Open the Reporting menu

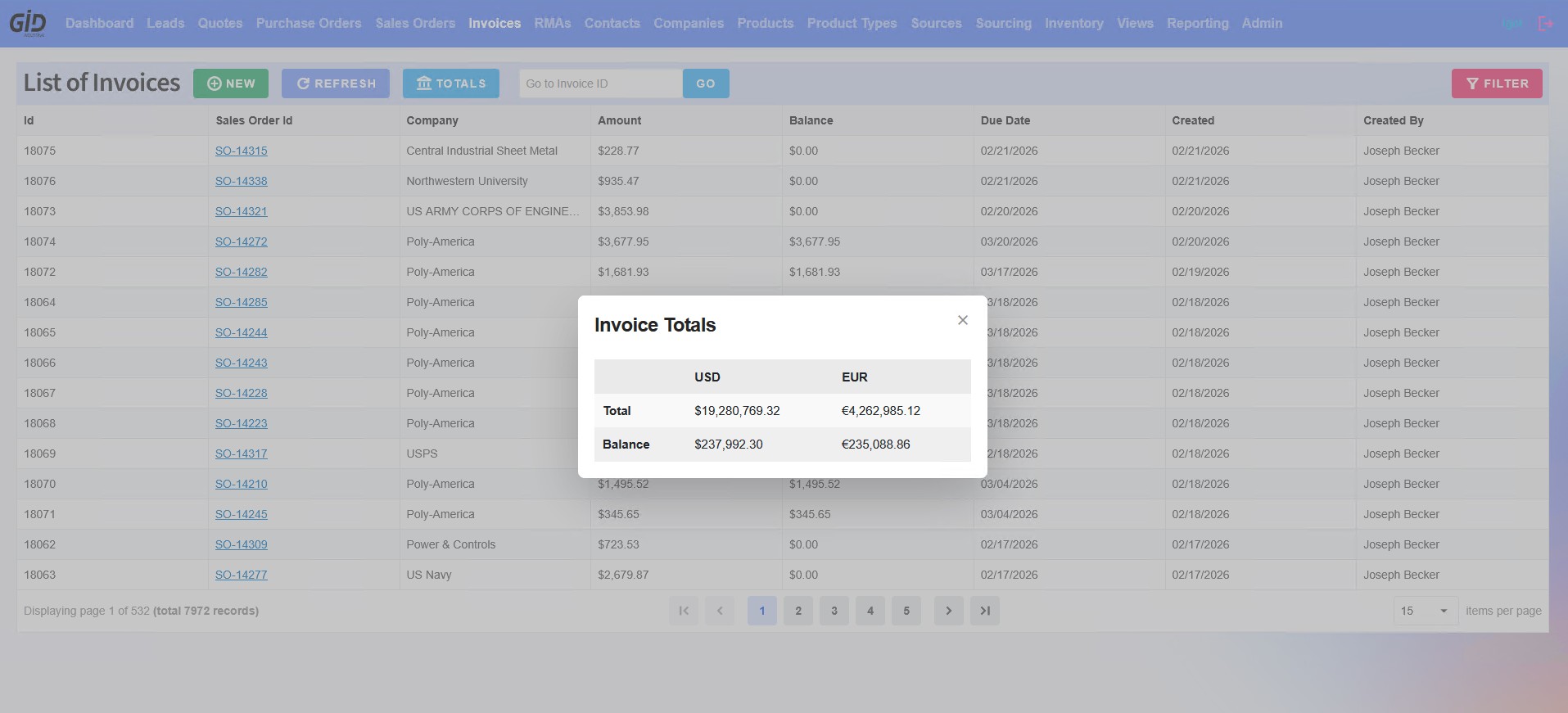coord(1198,23)
